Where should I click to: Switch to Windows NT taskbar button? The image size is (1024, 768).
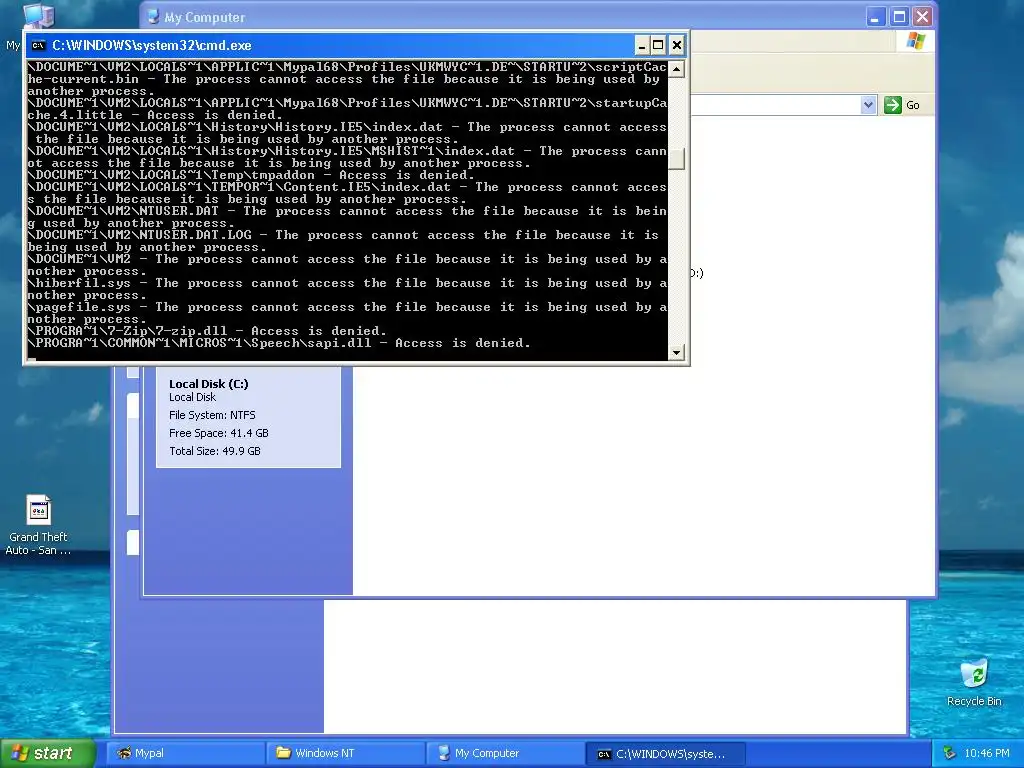pos(346,753)
